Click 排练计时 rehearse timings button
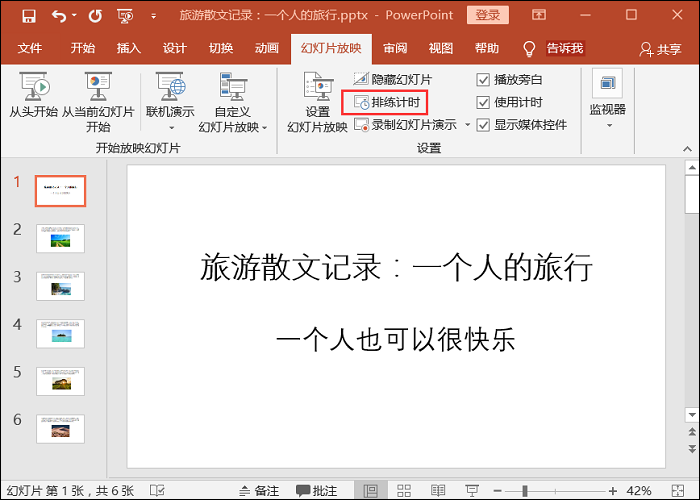This screenshot has width=700, height=500. point(385,102)
